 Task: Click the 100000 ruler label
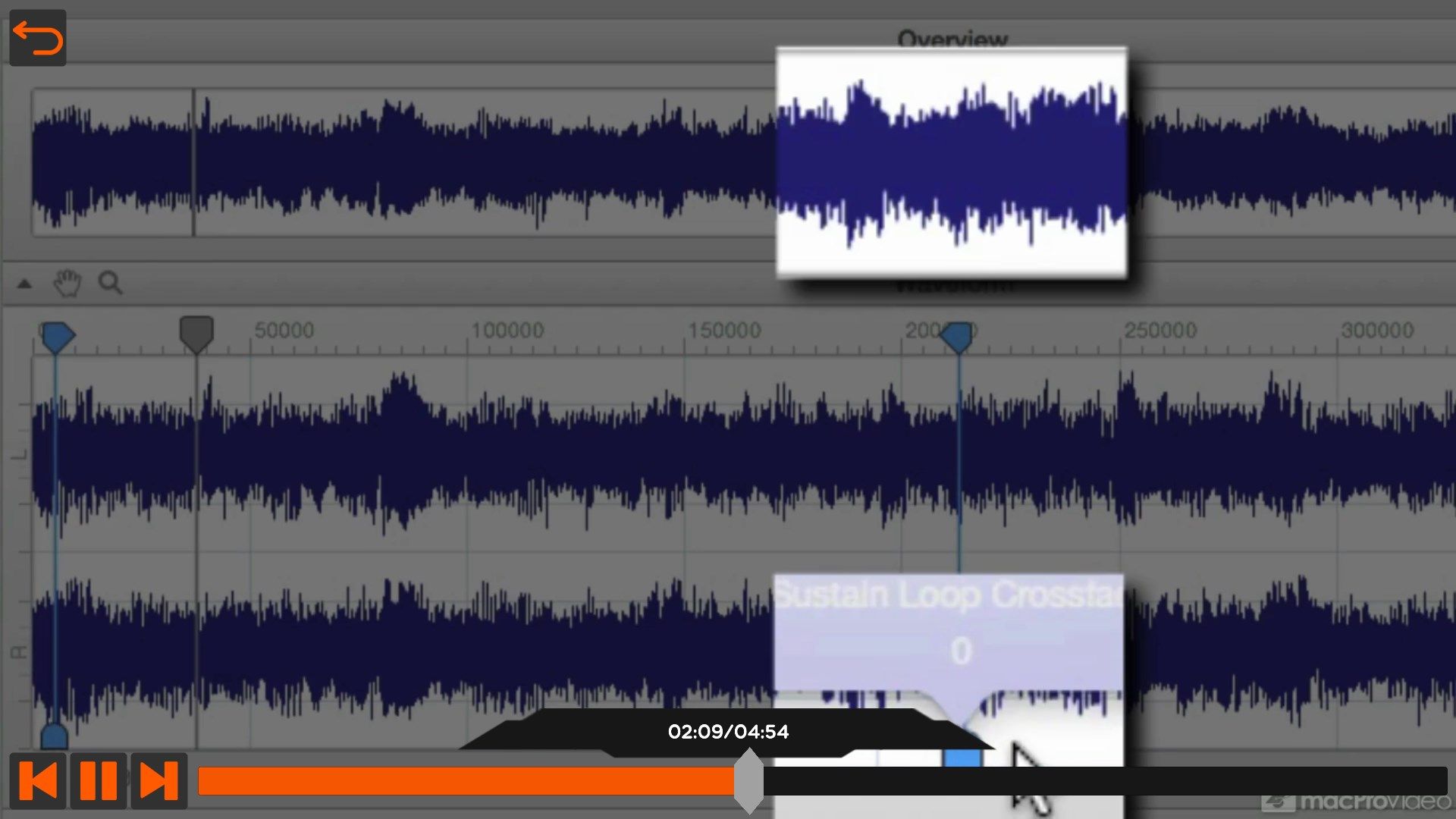tap(507, 331)
